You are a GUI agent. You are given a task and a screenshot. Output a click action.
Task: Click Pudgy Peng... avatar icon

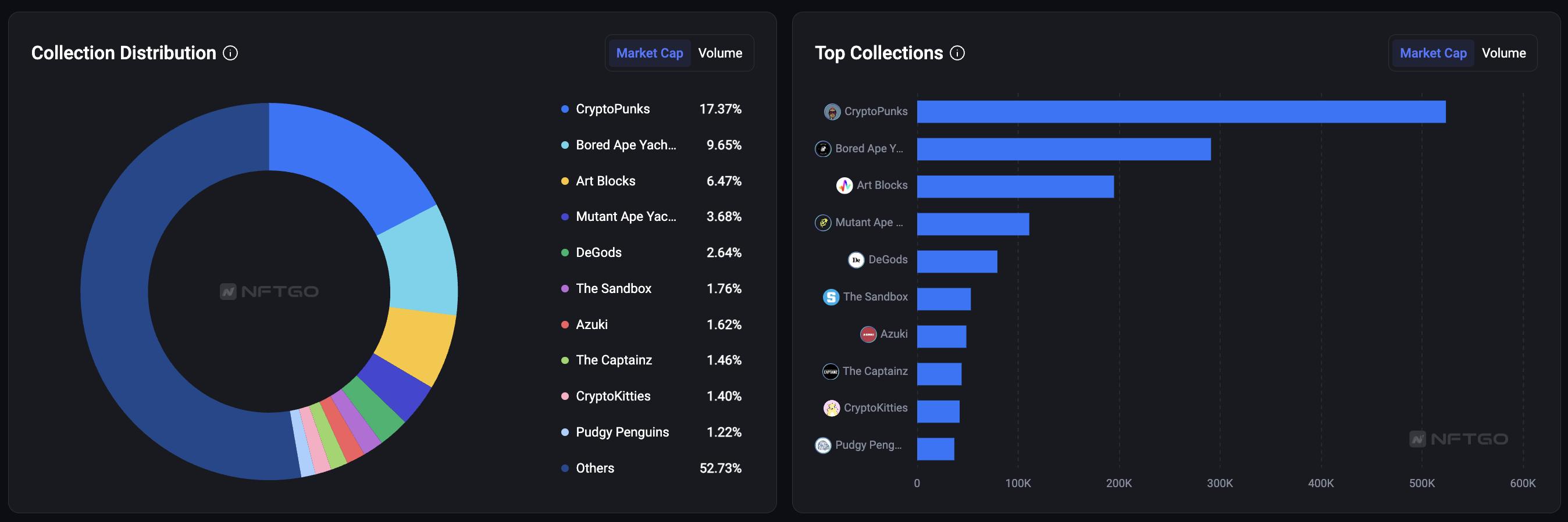[x=822, y=445]
